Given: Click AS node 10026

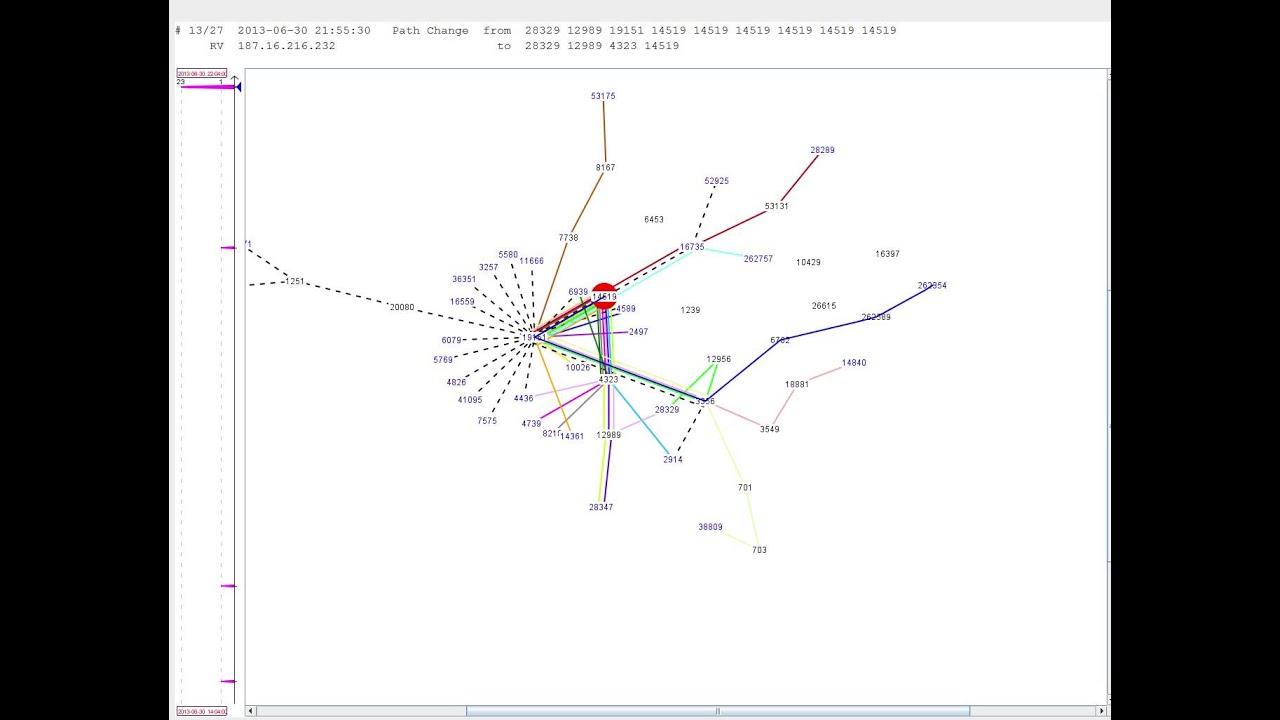Looking at the screenshot, I should pyautogui.click(x=578, y=368).
